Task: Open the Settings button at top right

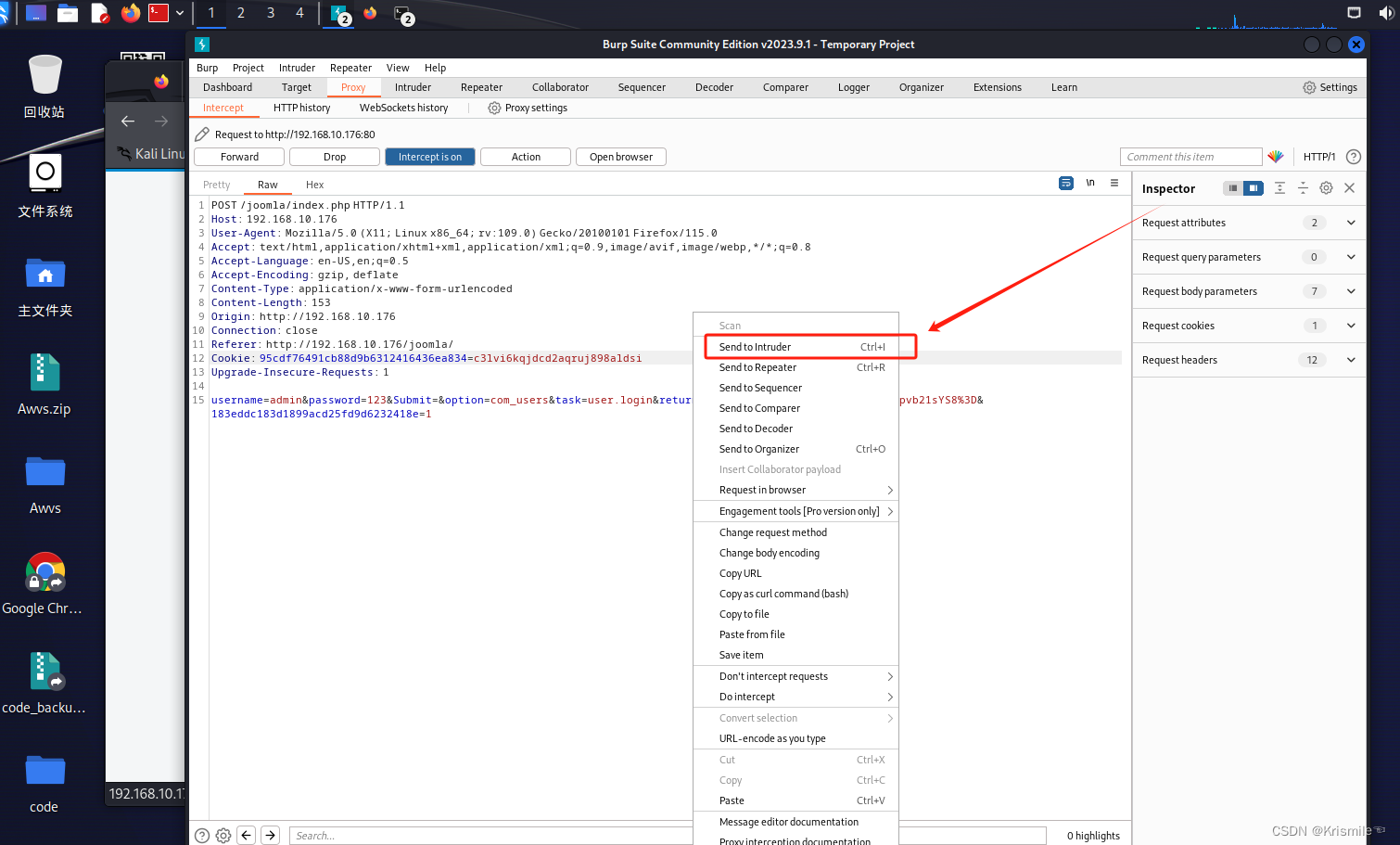Action: click(x=1330, y=87)
